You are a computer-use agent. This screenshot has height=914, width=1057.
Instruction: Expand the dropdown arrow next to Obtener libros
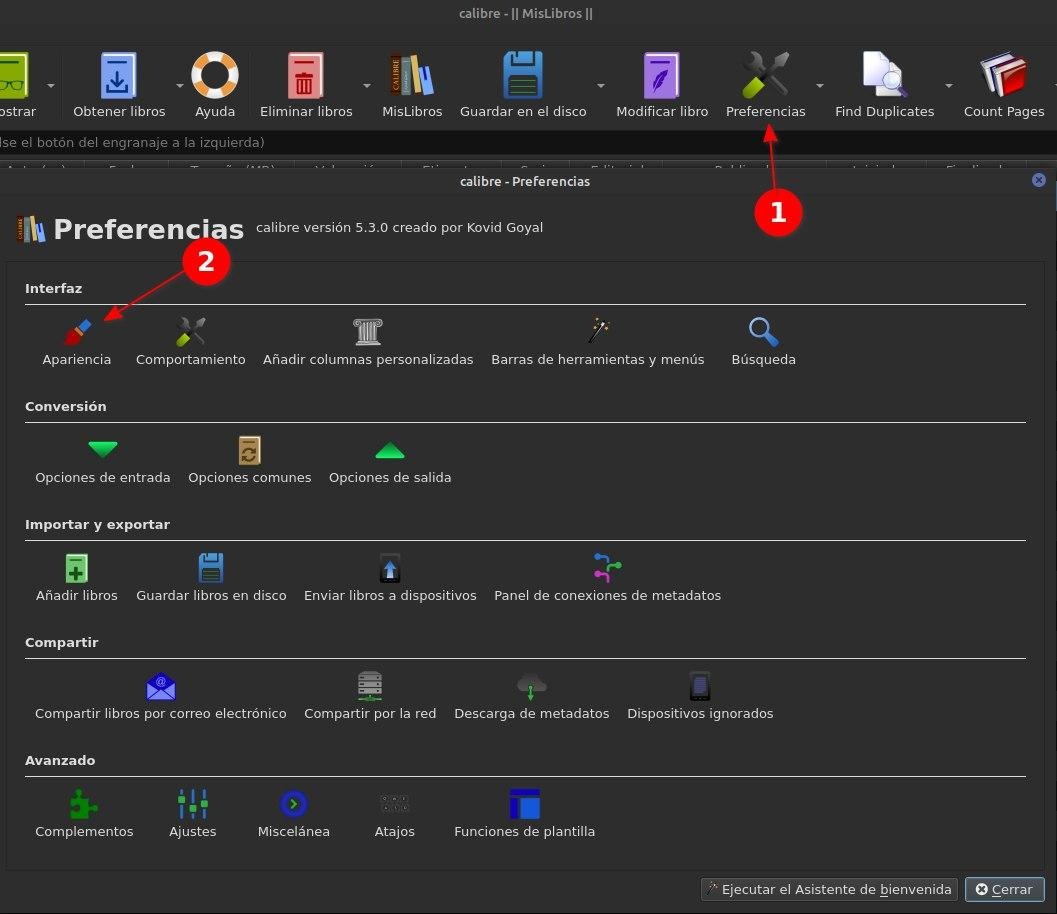pos(179,86)
